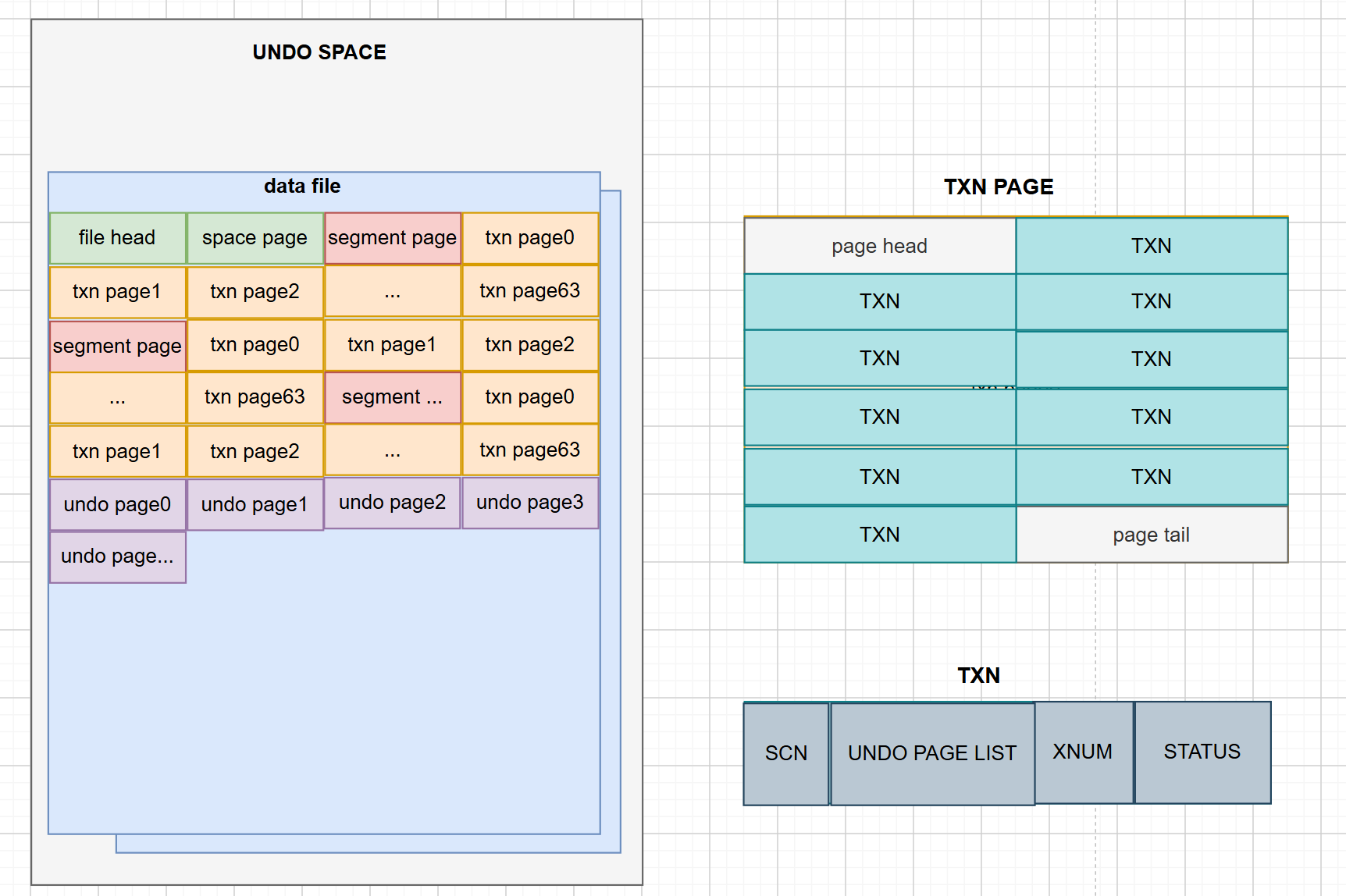Image resolution: width=1346 pixels, height=896 pixels.
Task: Select the UNDO SPACE title text
Action: coord(319,52)
